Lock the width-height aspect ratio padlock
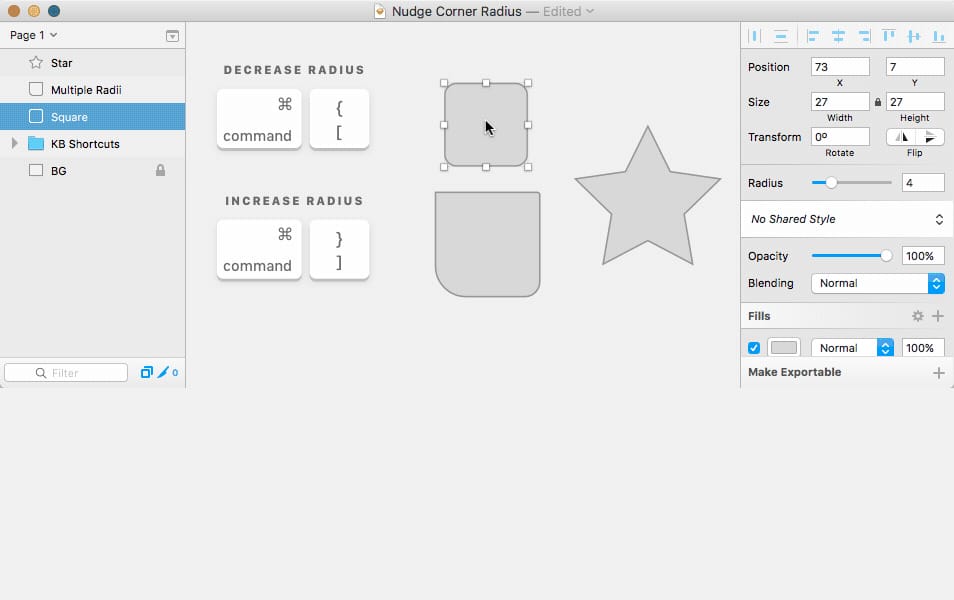Screen dimensions: 954x600 coord(877,101)
